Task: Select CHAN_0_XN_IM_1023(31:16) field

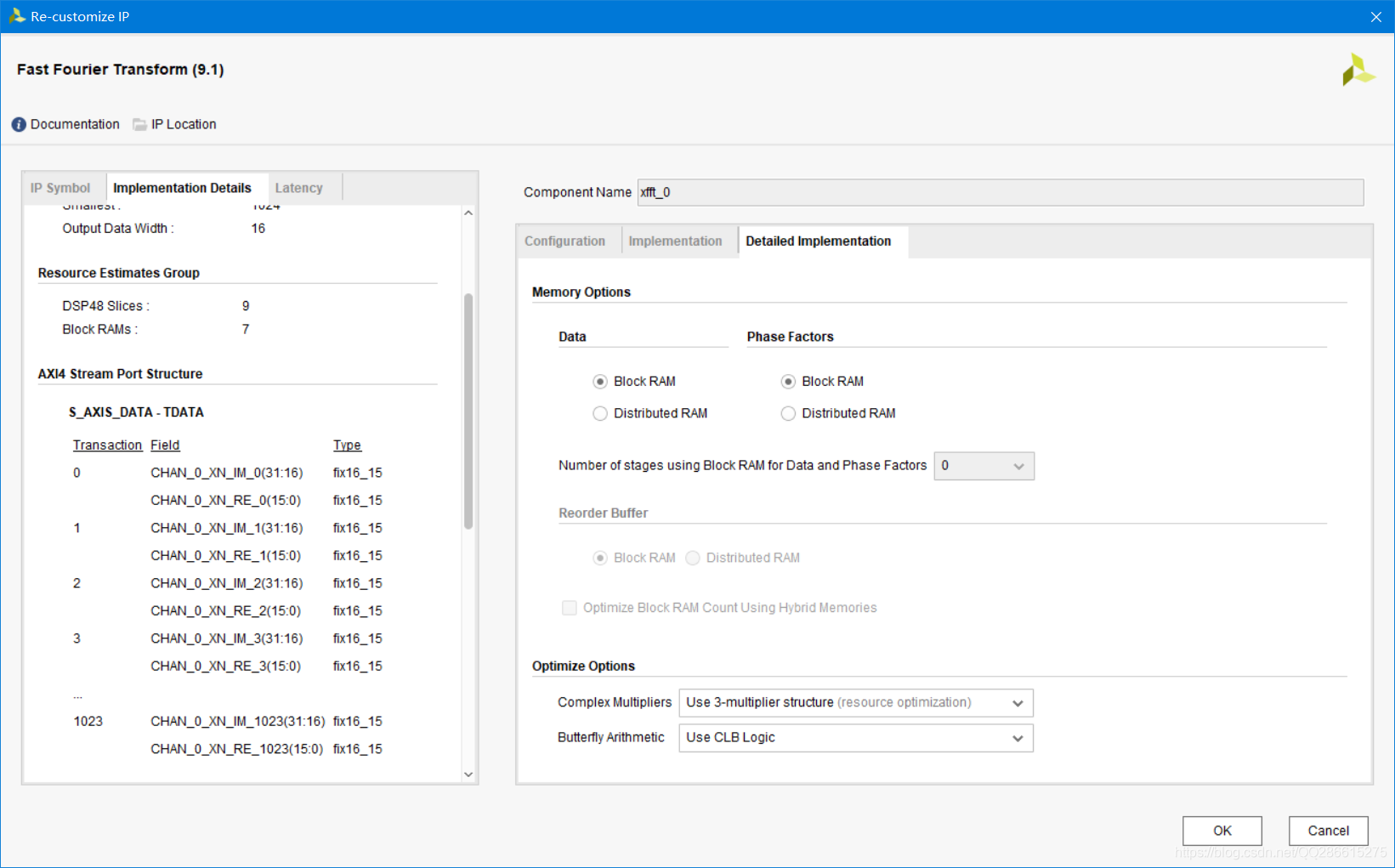Action: pos(238,722)
